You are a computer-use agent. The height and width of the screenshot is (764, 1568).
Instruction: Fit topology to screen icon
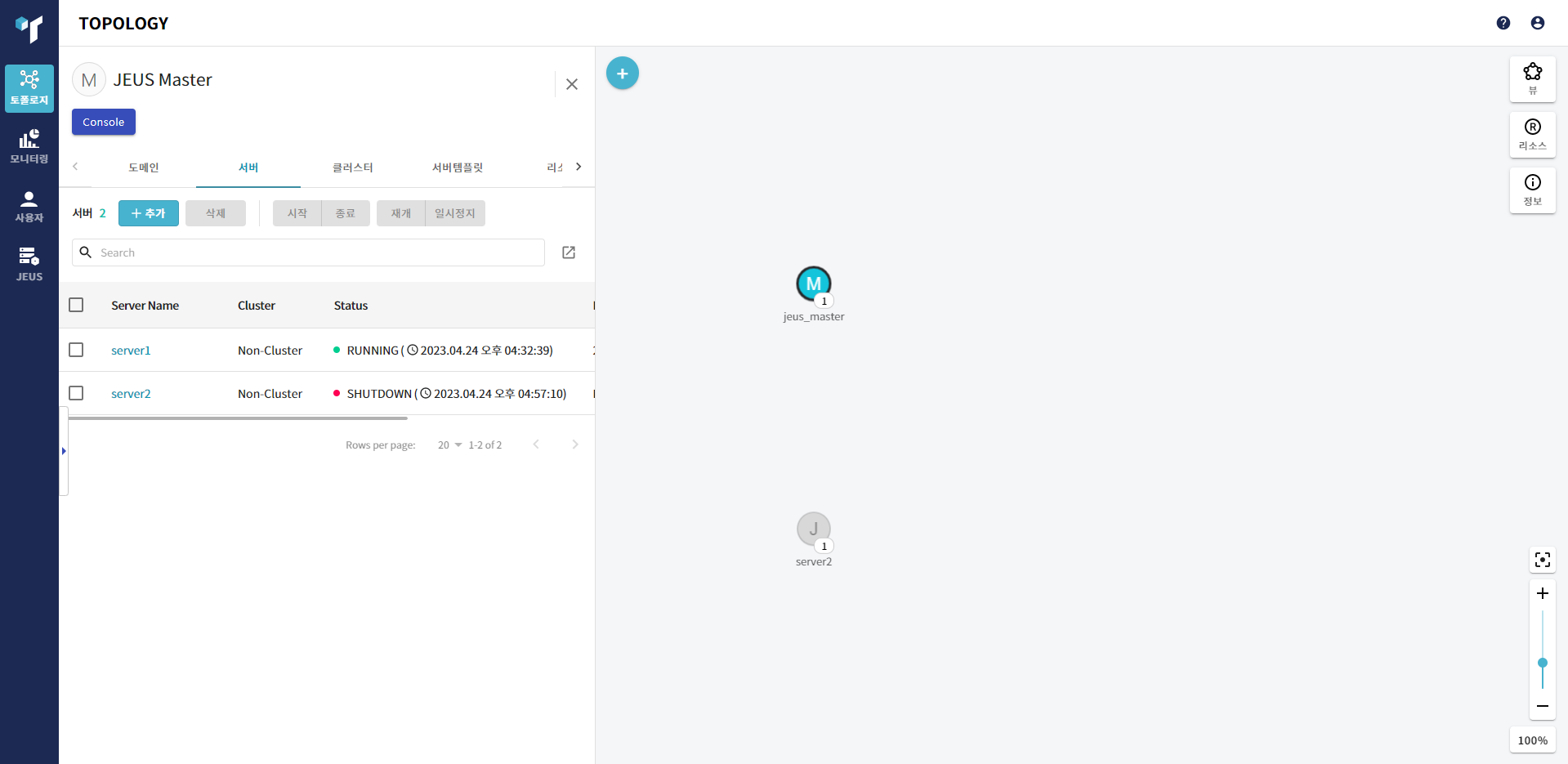[x=1543, y=560]
